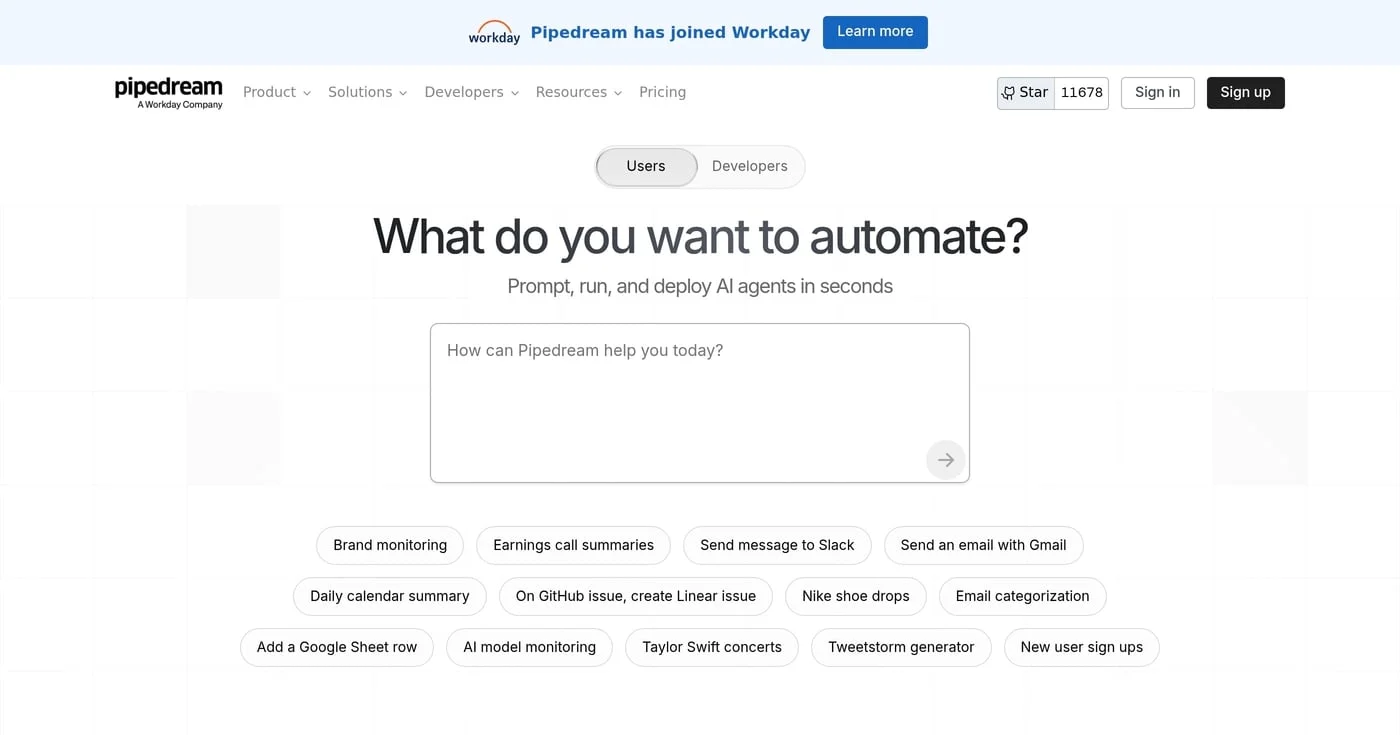
Task: Pick the Taylor Swift concerts chip
Action: coord(712,648)
